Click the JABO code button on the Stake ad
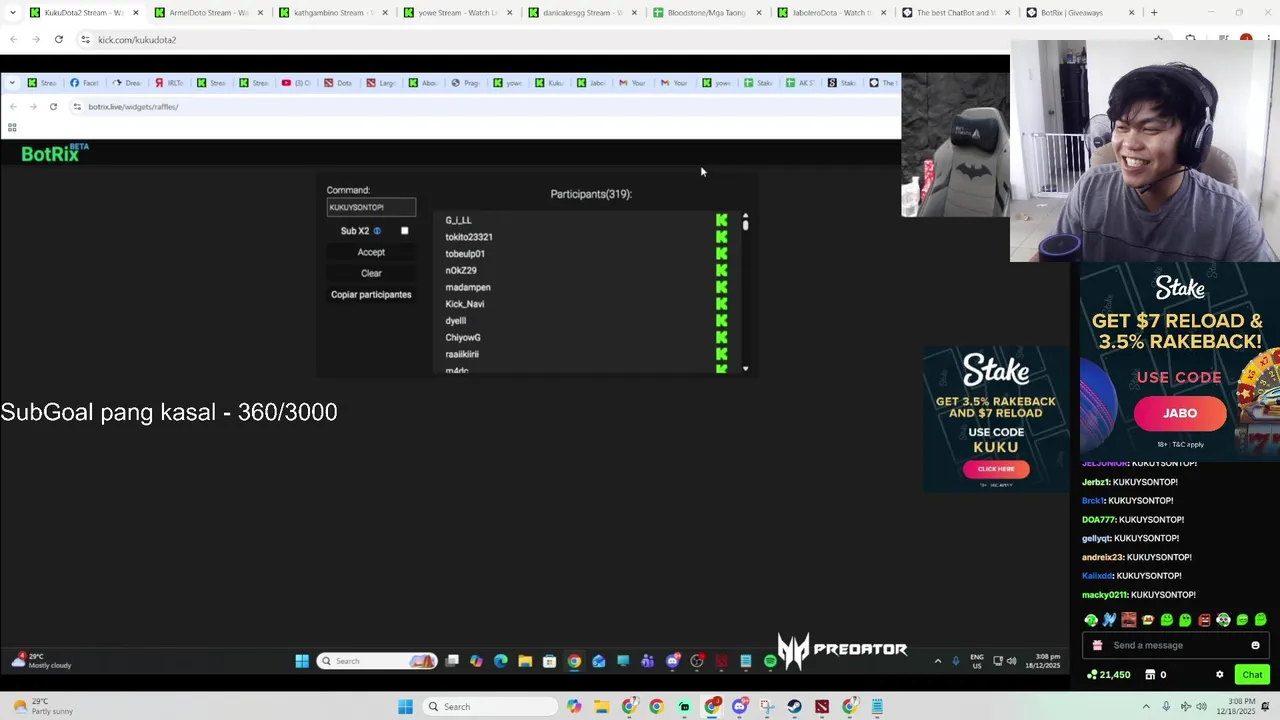This screenshot has height=720, width=1280. click(x=1180, y=413)
